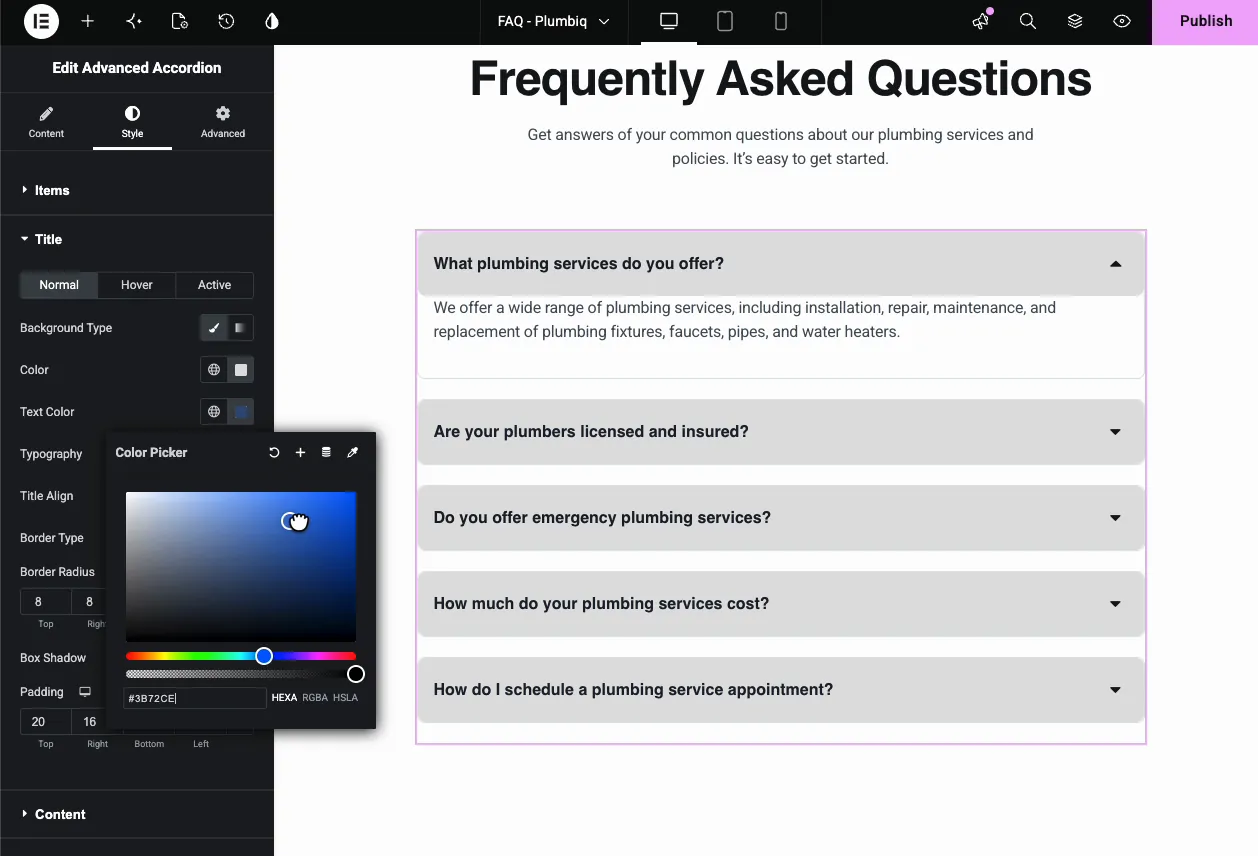
Task: Open the Finder search icon
Action: (1028, 21)
